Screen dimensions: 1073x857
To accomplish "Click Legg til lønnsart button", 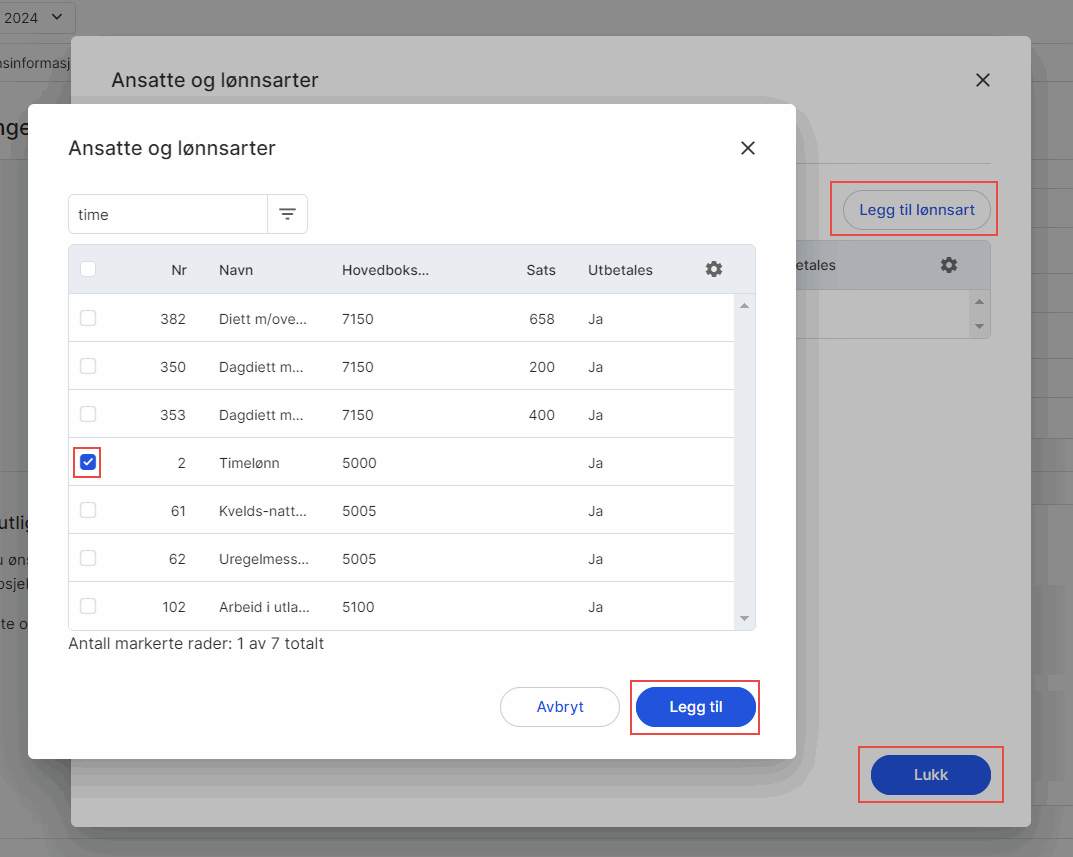I will [x=916, y=210].
